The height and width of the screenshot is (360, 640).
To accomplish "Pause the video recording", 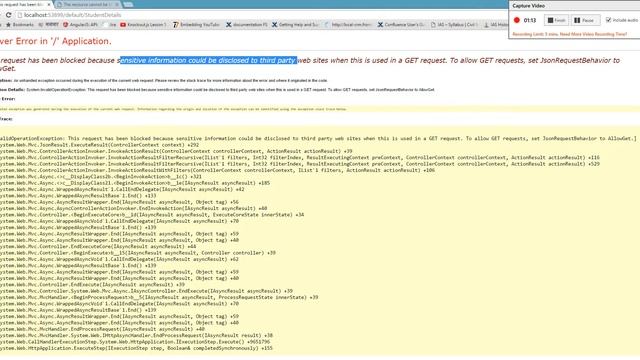I will pyautogui.click(x=585, y=20).
